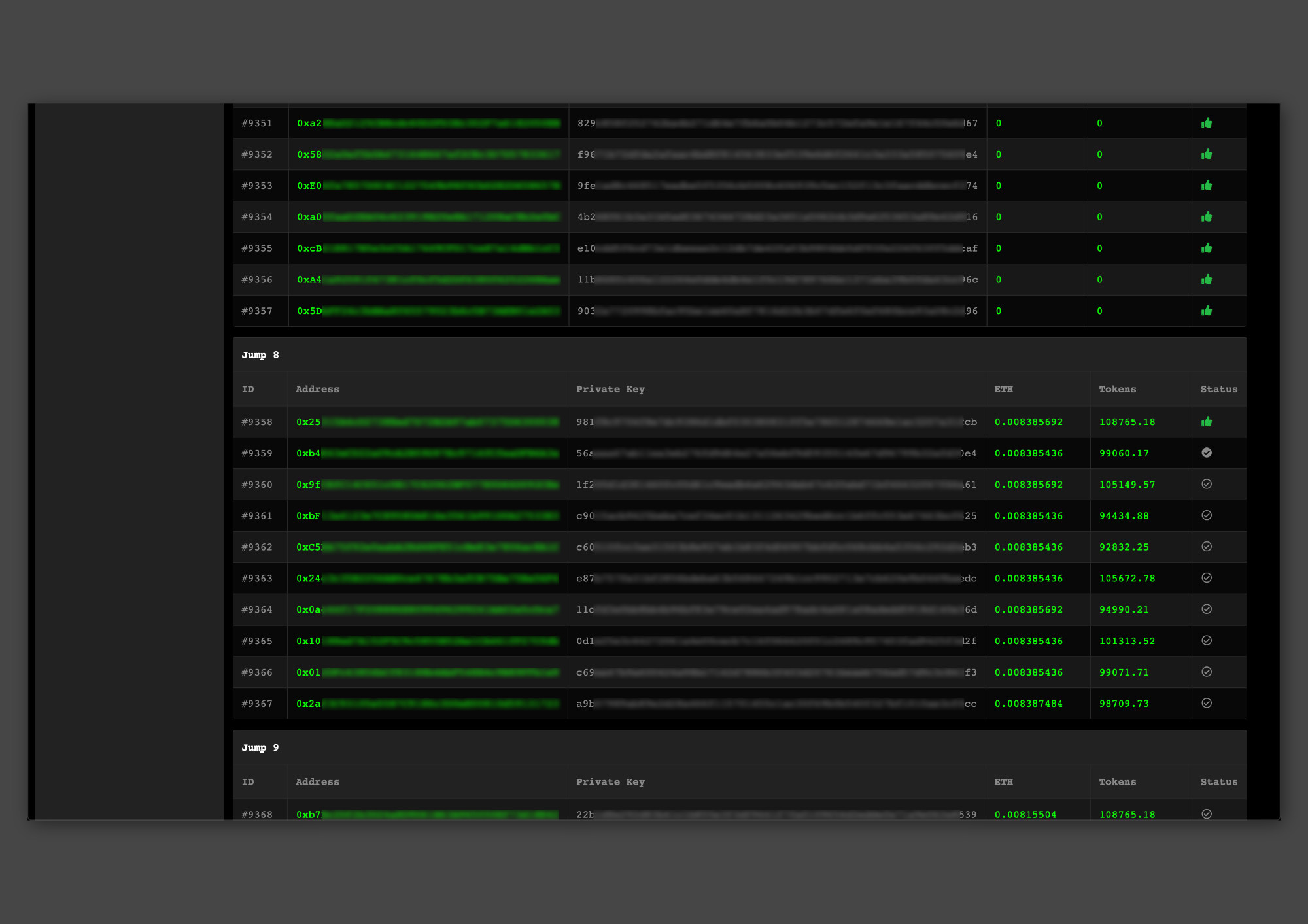Image resolution: width=1308 pixels, height=924 pixels.
Task: Click checkmark status icon for row #9363
Action: pos(1207,578)
